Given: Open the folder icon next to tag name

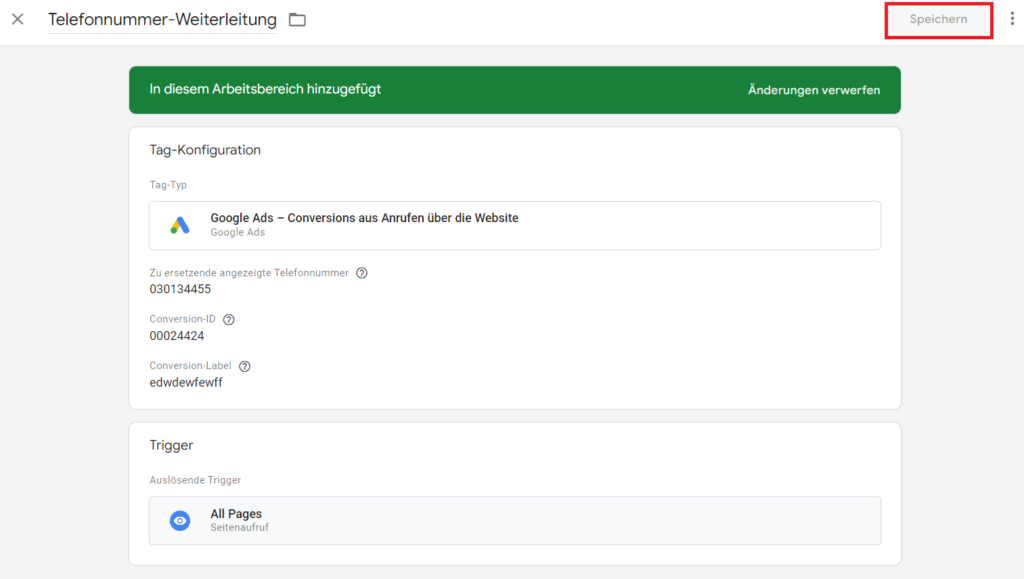Looking at the screenshot, I should click(x=297, y=20).
